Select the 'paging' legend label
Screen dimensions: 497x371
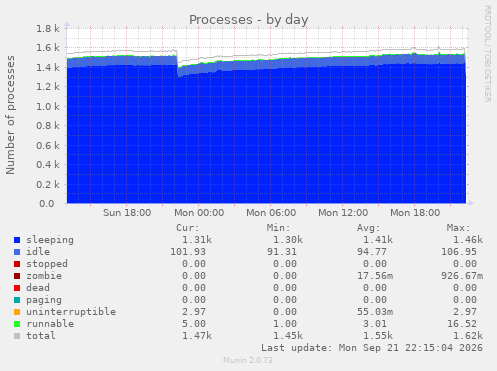(x=44, y=300)
